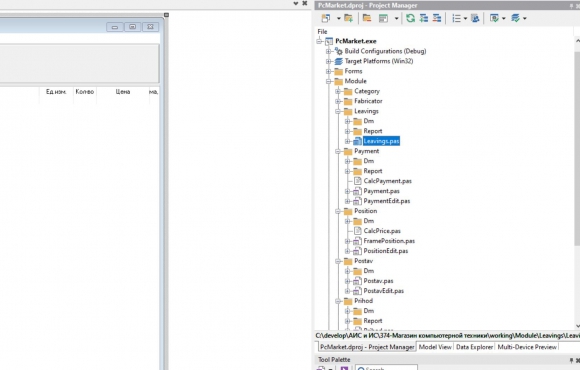
Task: Click the Build Groups pane icon
Action: pos(475,18)
